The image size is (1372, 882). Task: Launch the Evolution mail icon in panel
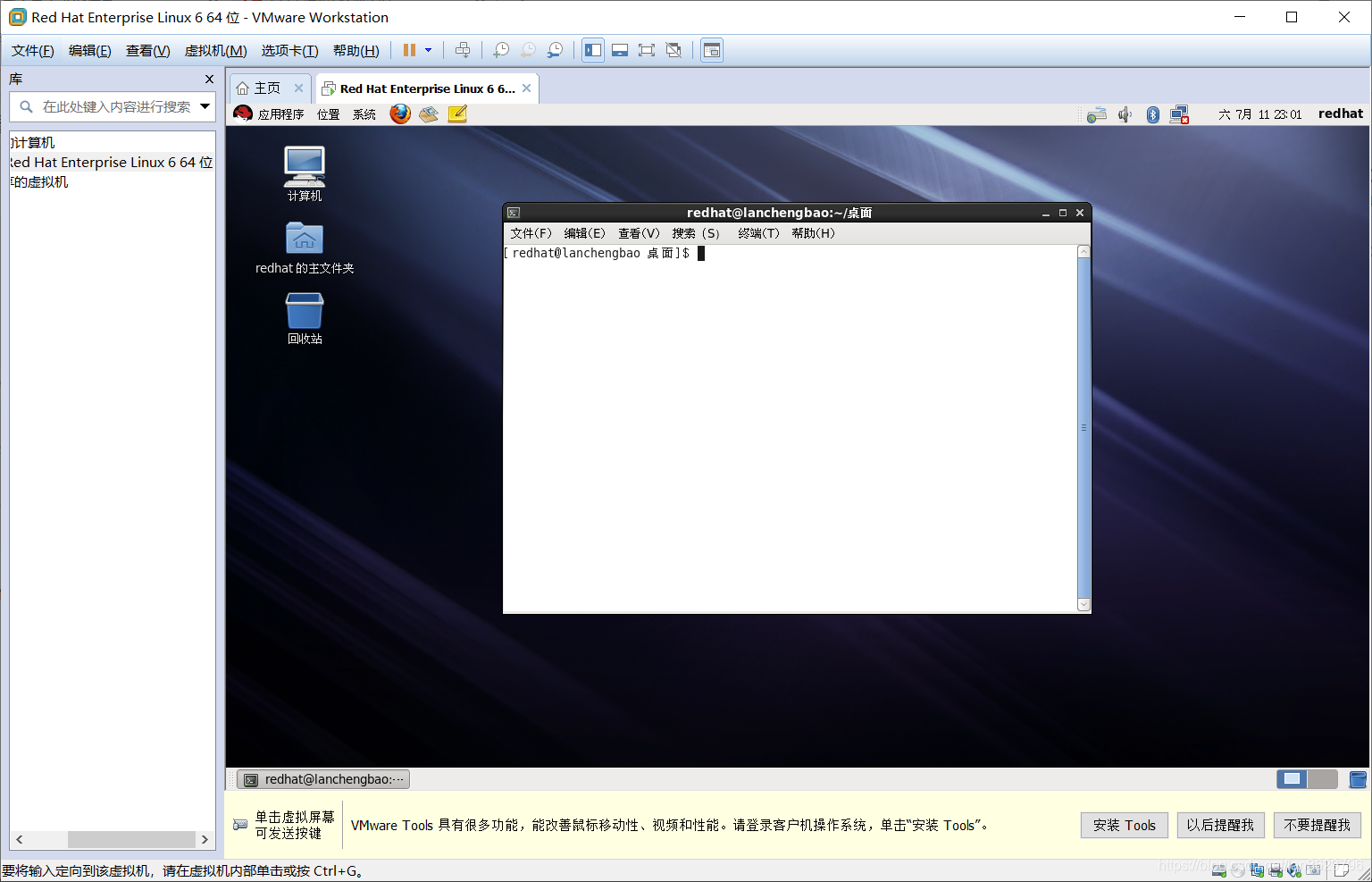pyautogui.click(x=429, y=113)
